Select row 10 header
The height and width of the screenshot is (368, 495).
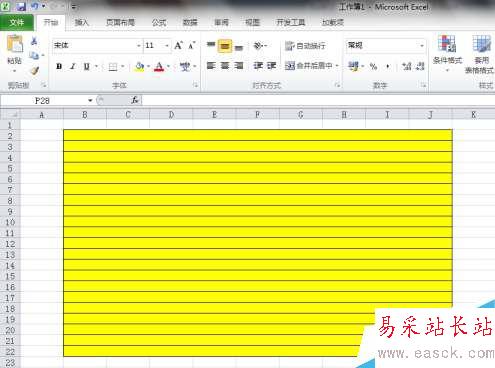click(x=10, y=222)
